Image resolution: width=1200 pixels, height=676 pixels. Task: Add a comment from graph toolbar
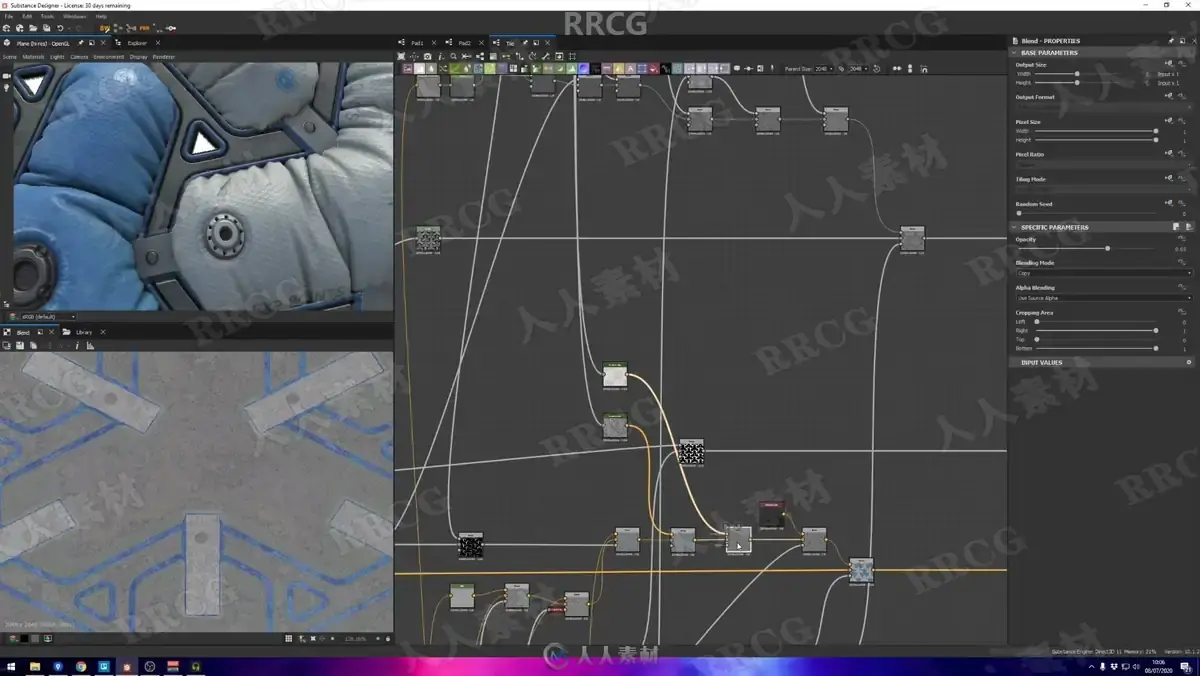736,68
